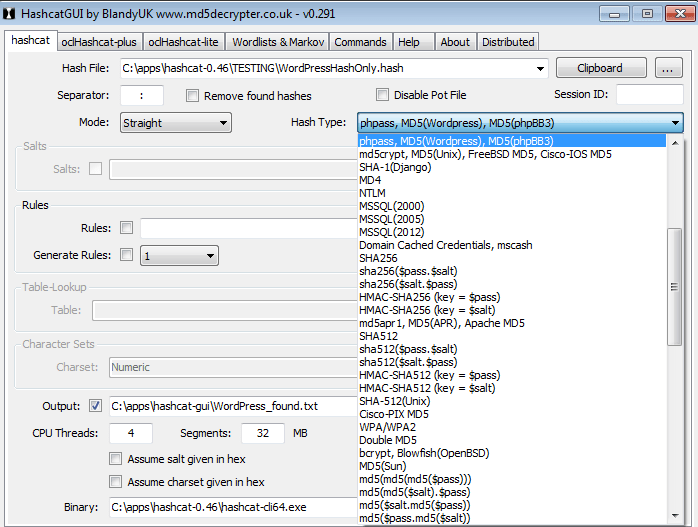Image resolution: width=698 pixels, height=527 pixels.
Task: Select HMAC-SHA256 (key = $salt)
Action: pyautogui.click(x=512, y=310)
